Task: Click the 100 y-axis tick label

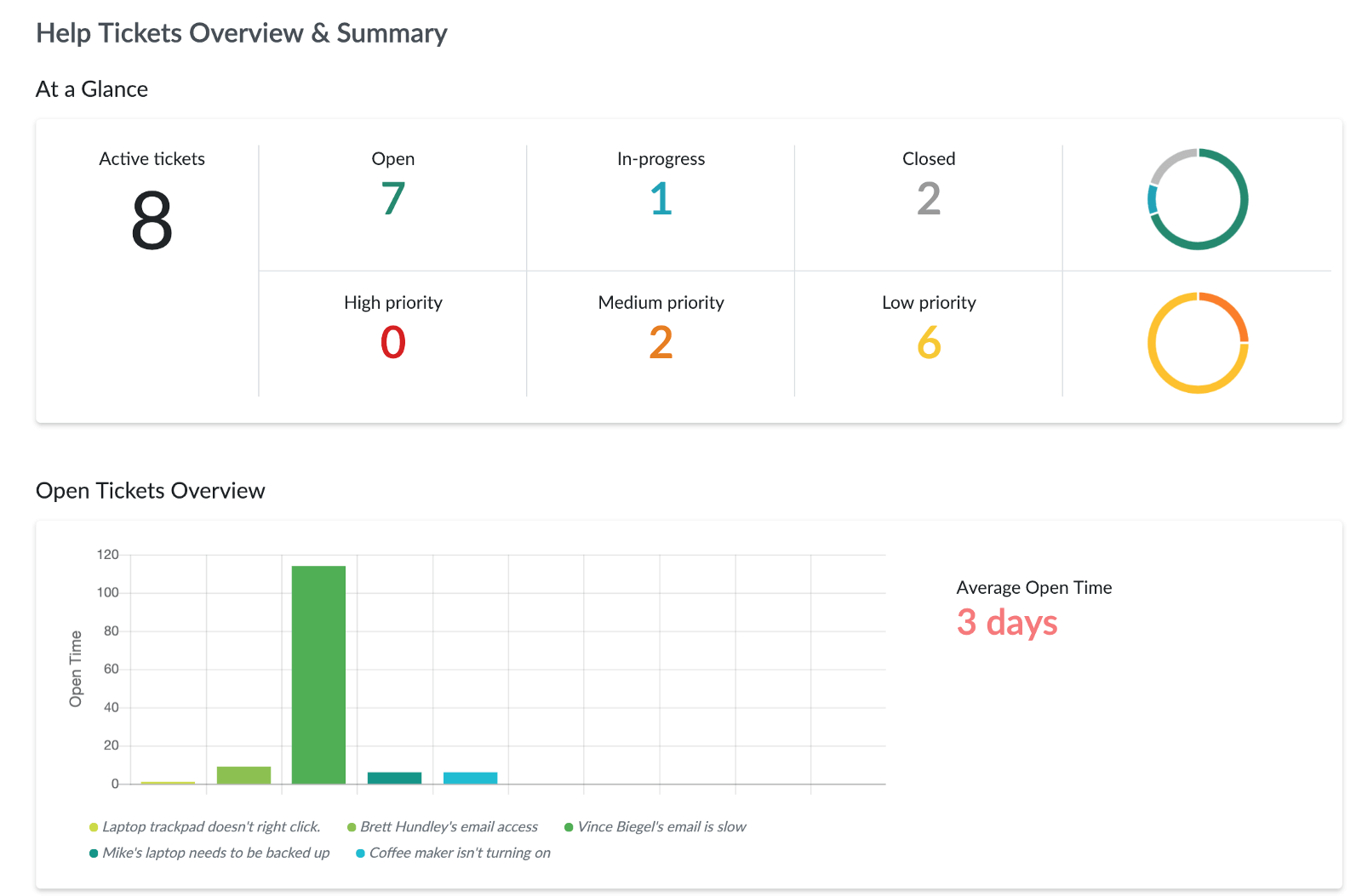Action: point(108,593)
